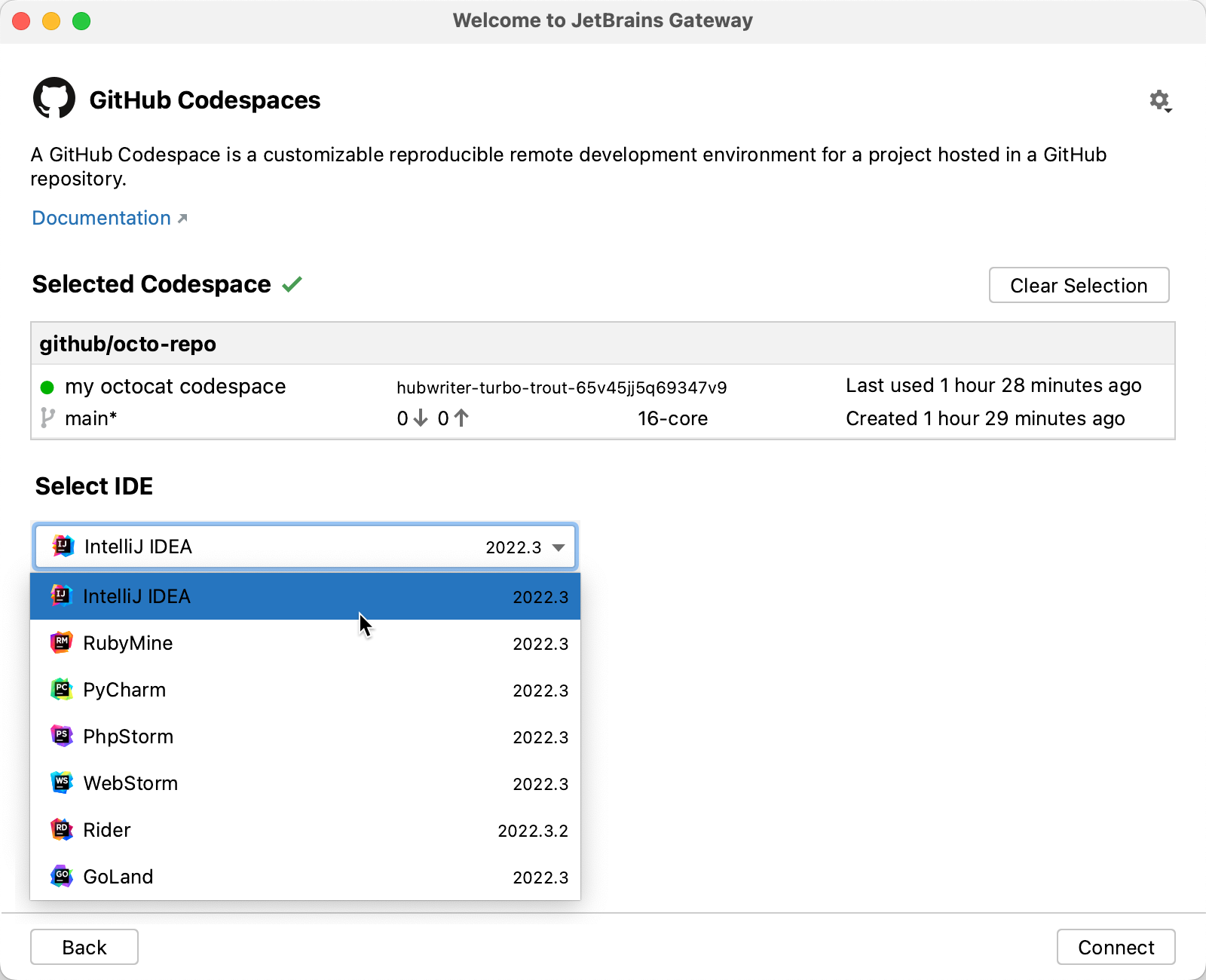Select the RubyMine icon
This screenshot has width=1206, height=980.
pyautogui.click(x=62, y=642)
